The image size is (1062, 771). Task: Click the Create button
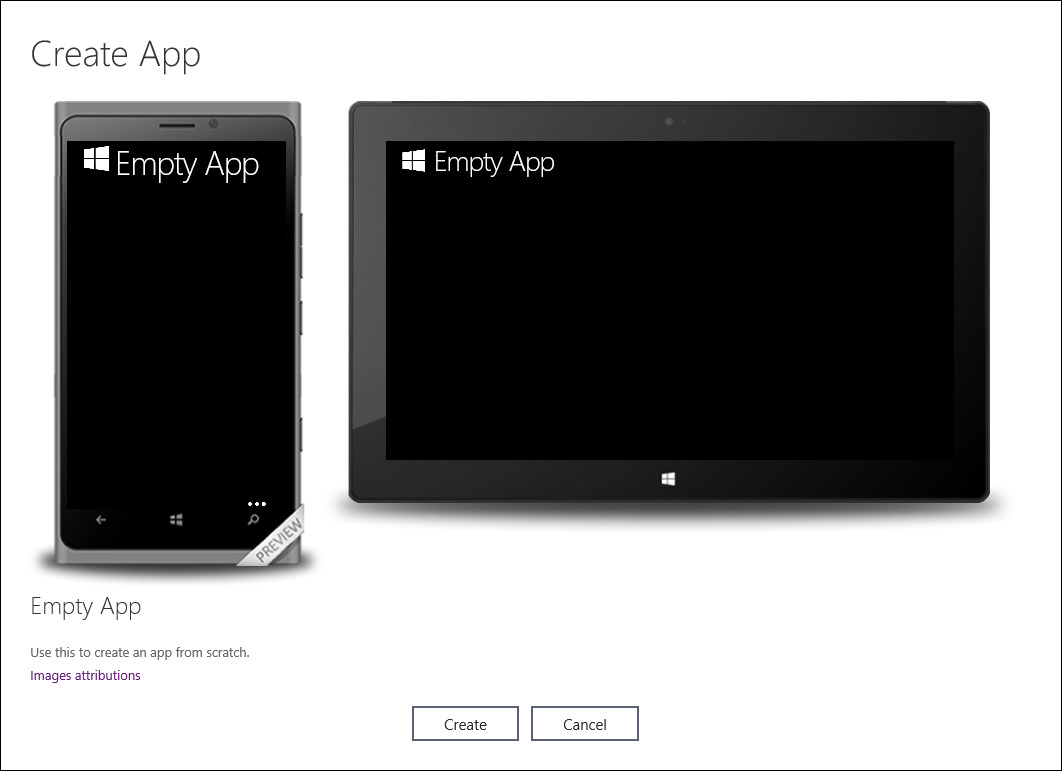tap(464, 723)
